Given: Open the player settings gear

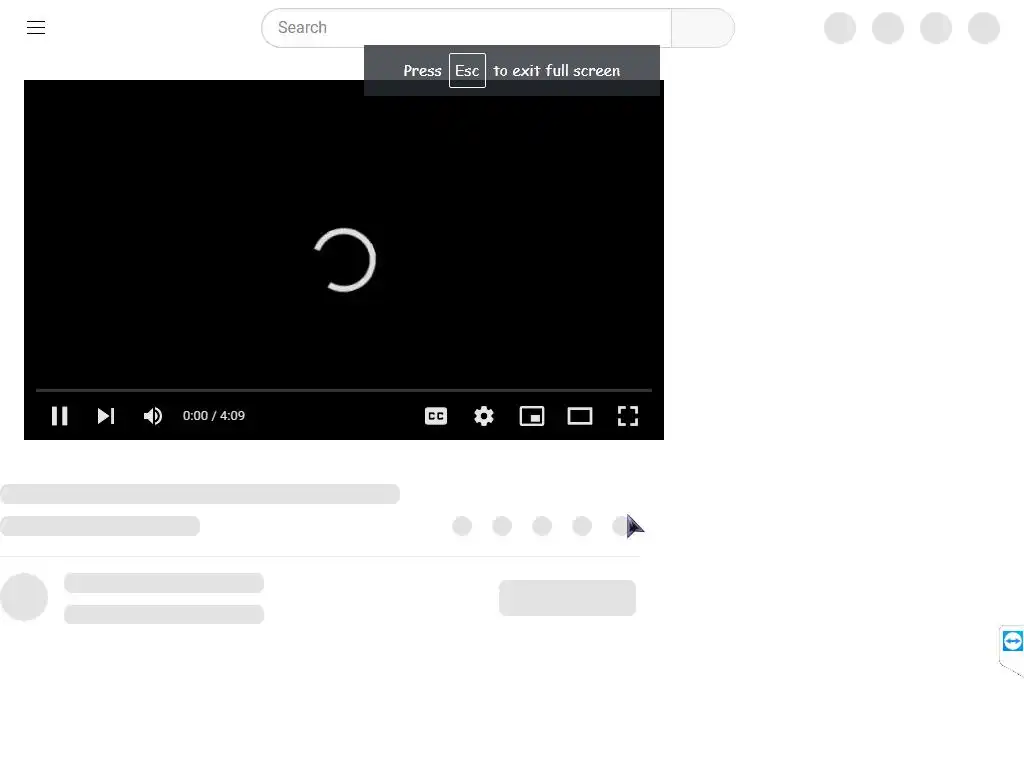Looking at the screenshot, I should coord(484,416).
